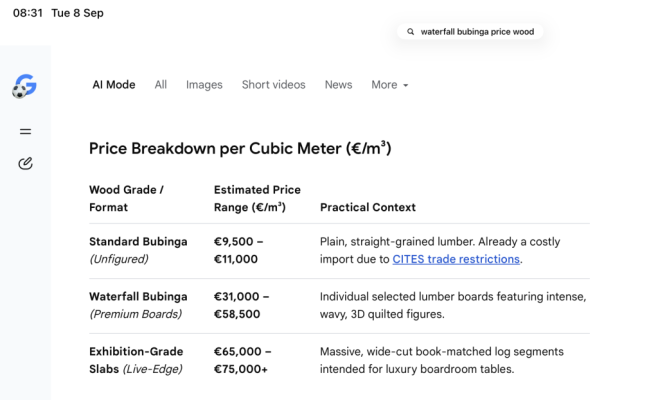
Task: Click the clock time in the status bar
Action: point(28,13)
